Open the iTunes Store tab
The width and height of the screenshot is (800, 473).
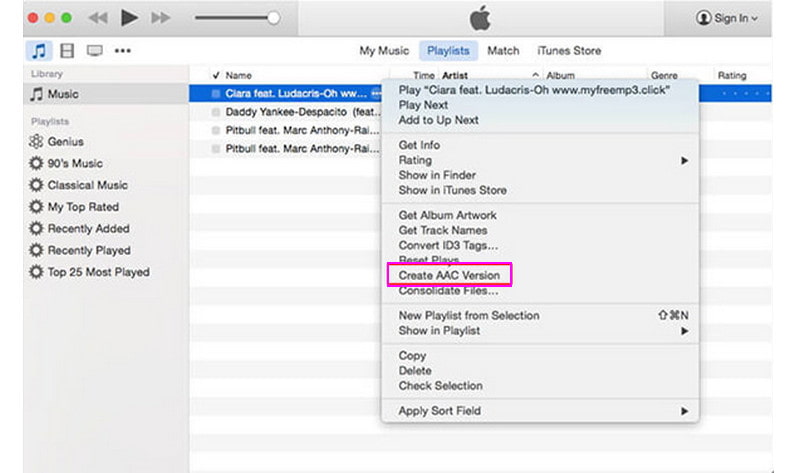(569, 51)
